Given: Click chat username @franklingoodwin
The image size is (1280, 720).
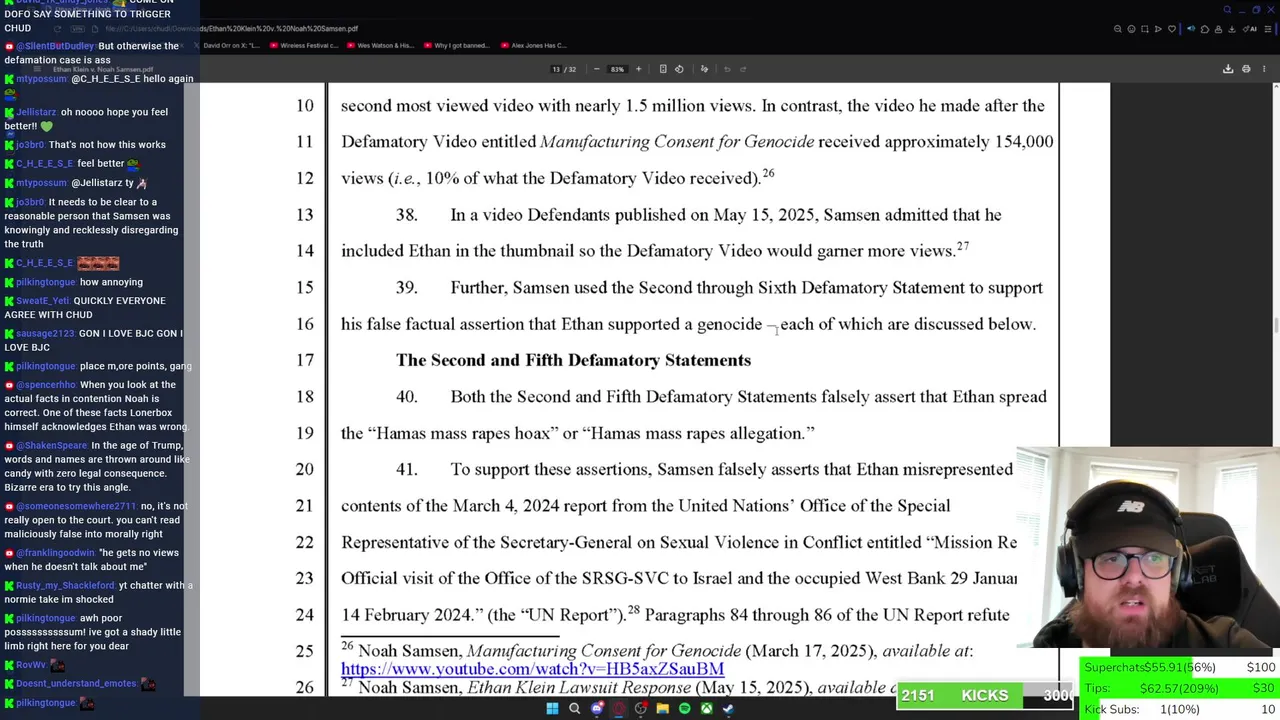Looking at the screenshot, I should pos(56,553).
